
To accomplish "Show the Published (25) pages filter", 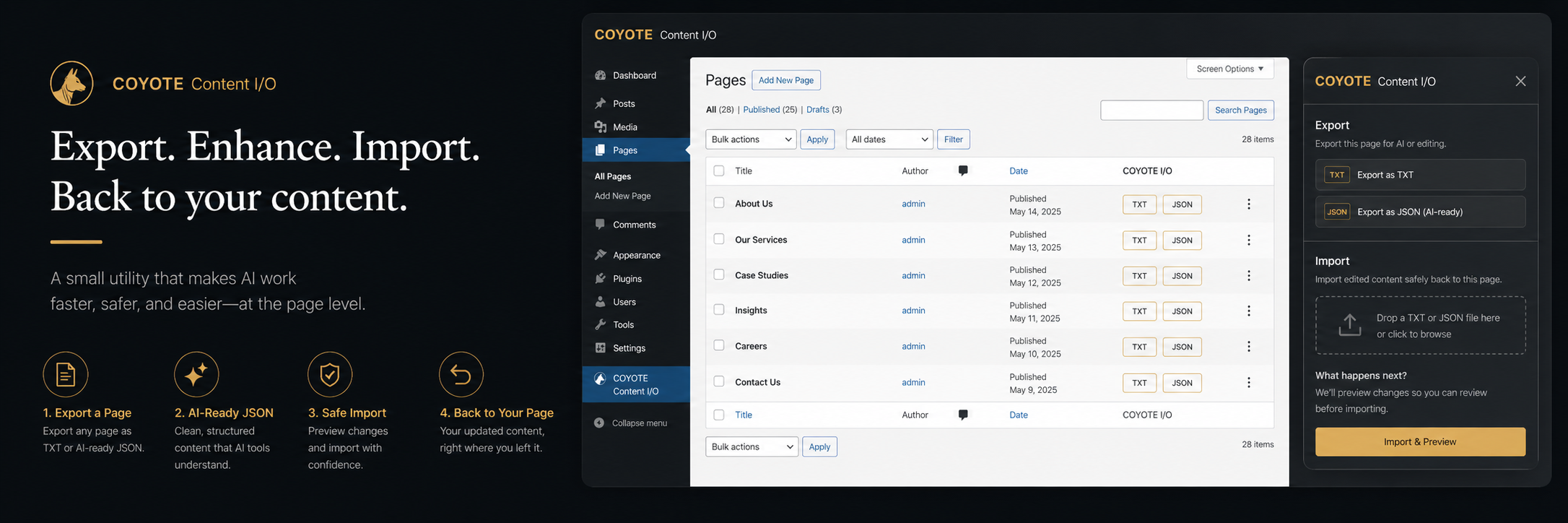I will [x=770, y=110].
